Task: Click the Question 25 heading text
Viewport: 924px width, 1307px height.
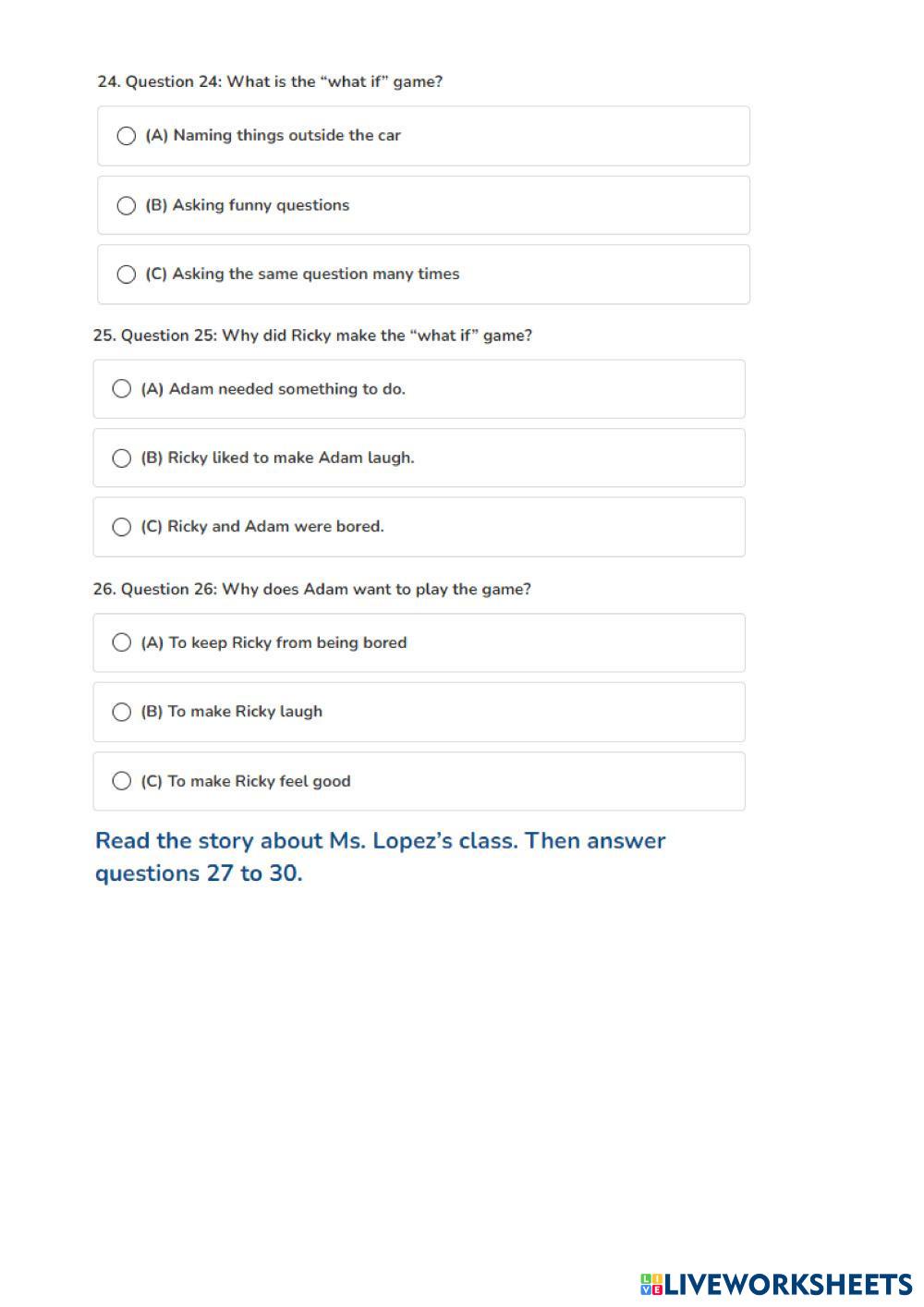Action: [312, 336]
